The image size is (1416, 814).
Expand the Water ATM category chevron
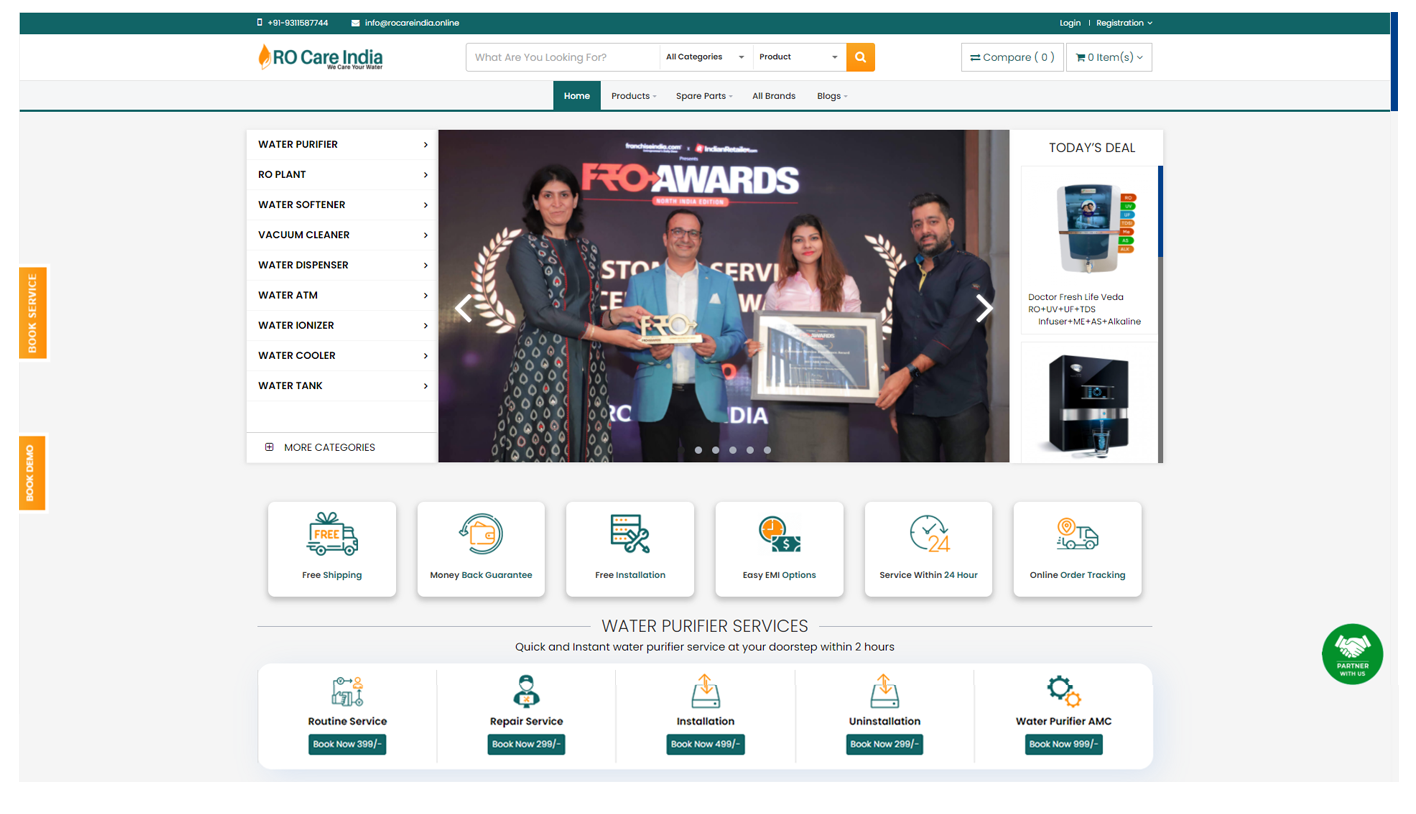coord(425,296)
